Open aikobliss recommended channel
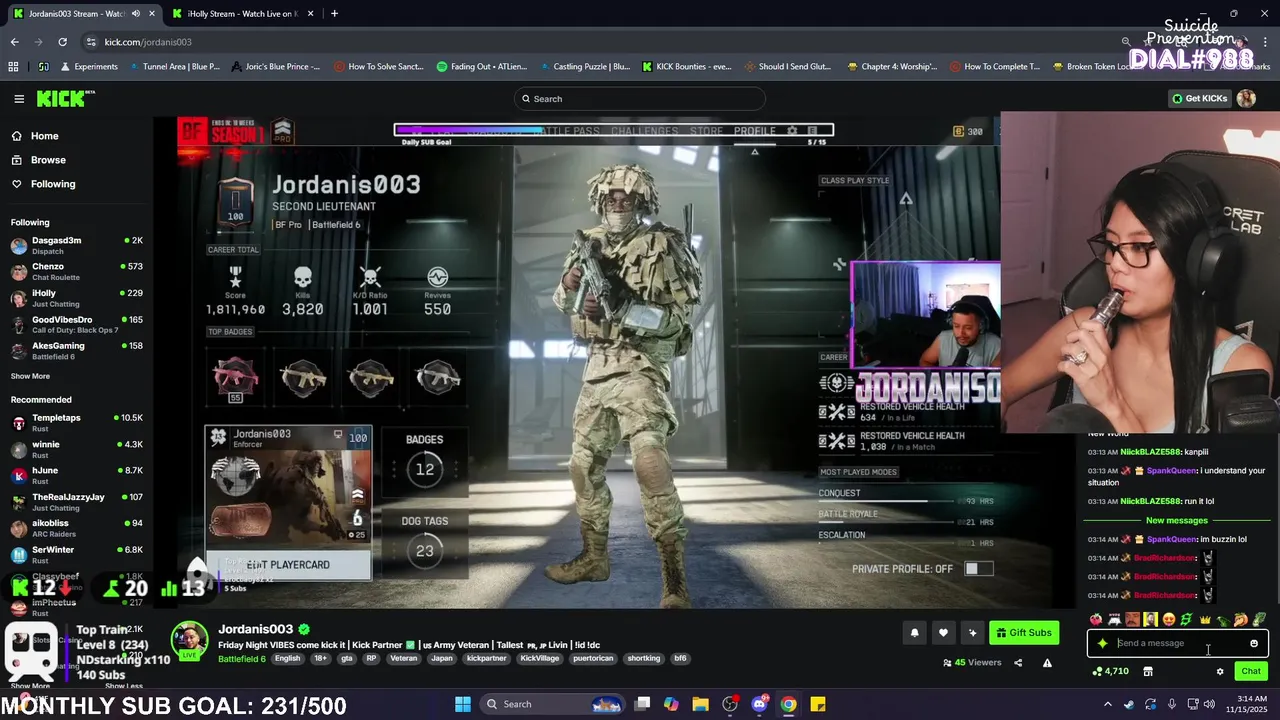This screenshot has width=1280, height=720. [x=76, y=528]
